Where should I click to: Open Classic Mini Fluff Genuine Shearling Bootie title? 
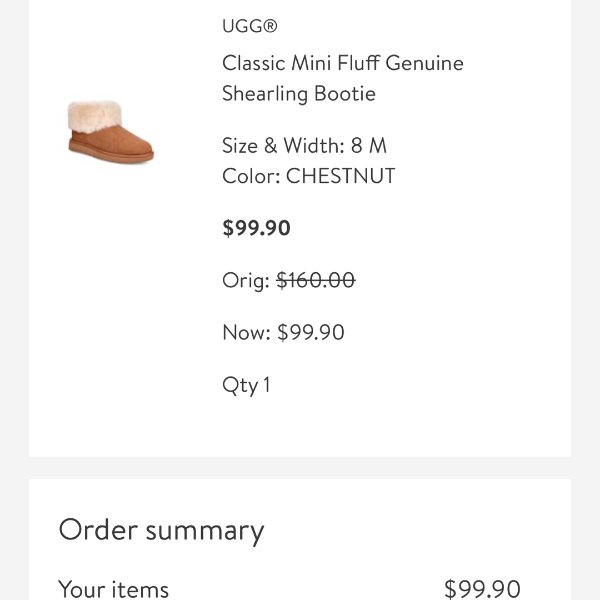(343, 78)
